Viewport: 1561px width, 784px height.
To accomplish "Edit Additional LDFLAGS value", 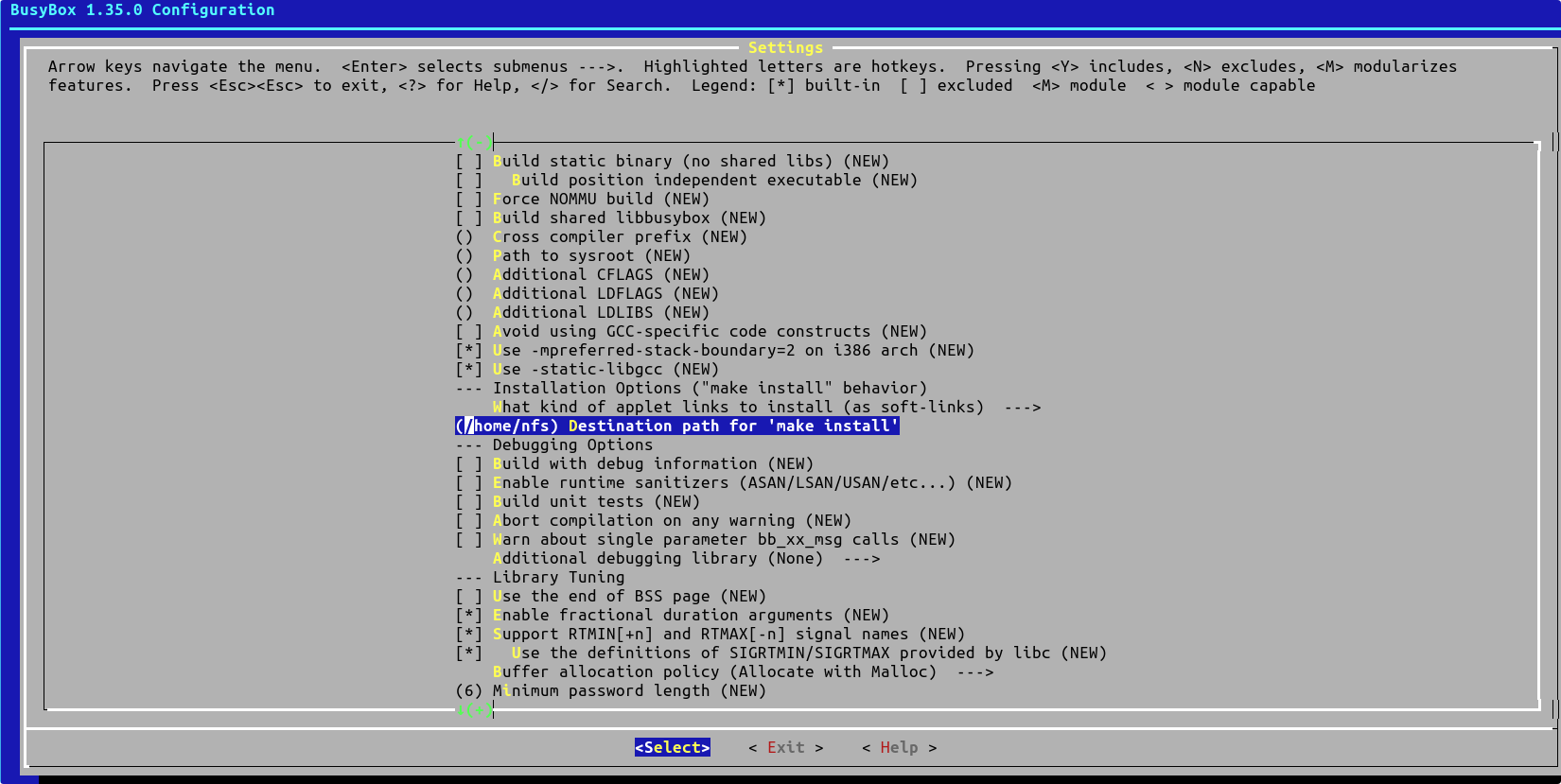I will pos(587,293).
